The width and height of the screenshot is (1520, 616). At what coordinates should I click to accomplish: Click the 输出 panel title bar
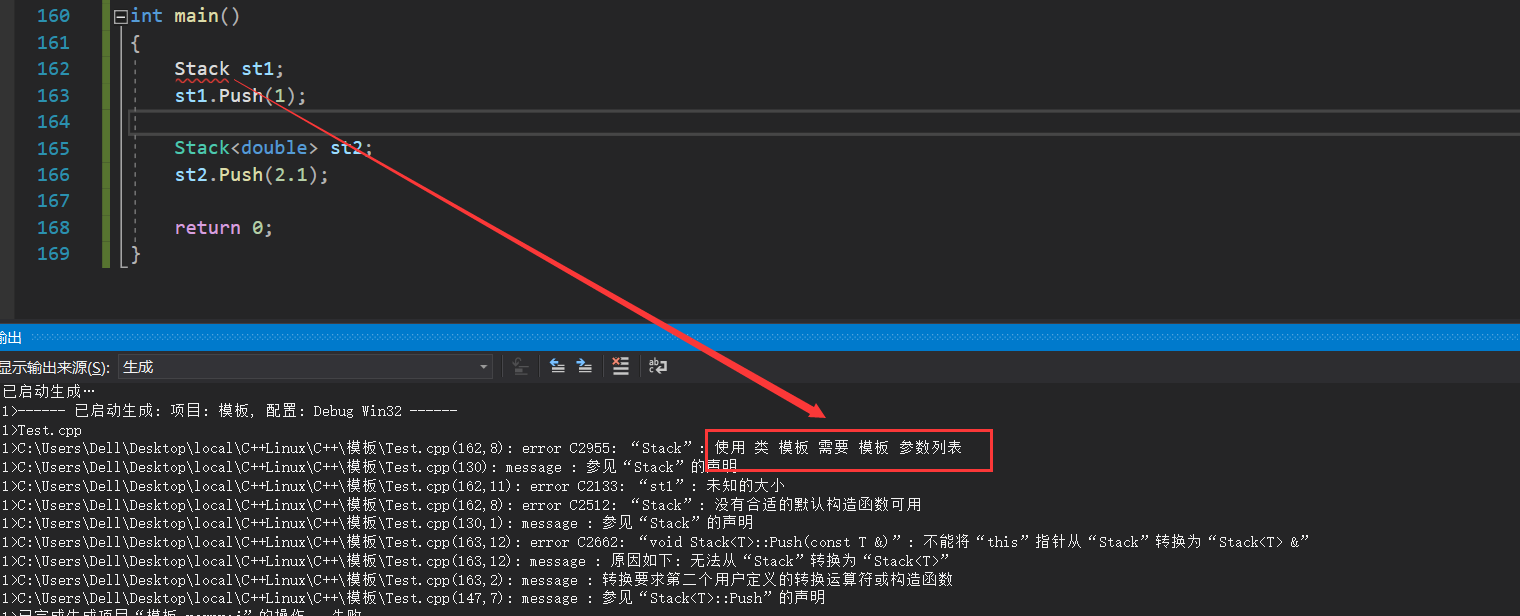(x=760, y=338)
